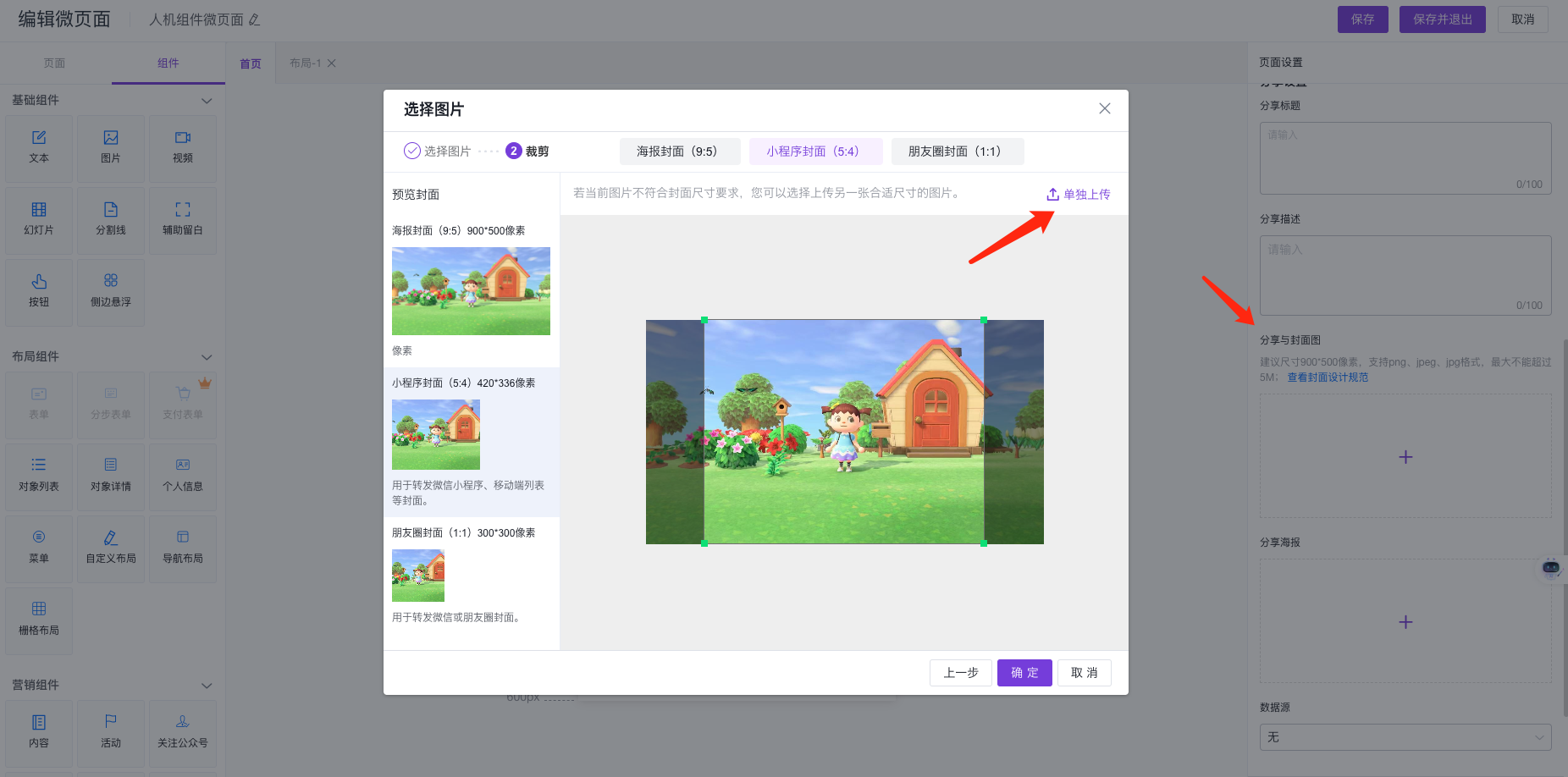Open the 布局-1 tab

click(306, 63)
